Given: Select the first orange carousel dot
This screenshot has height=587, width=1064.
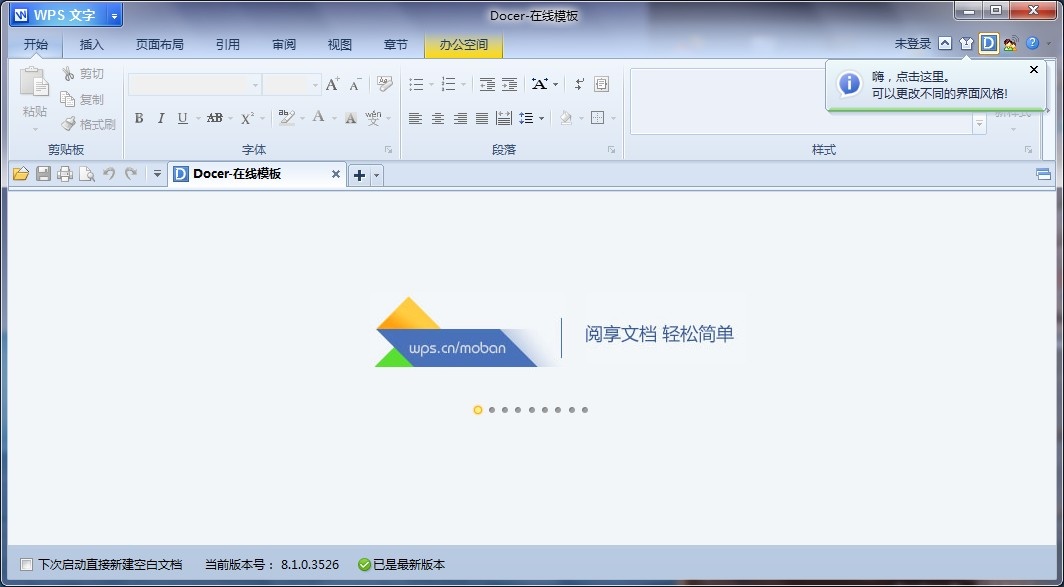Looking at the screenshot, I should [478, 410].
